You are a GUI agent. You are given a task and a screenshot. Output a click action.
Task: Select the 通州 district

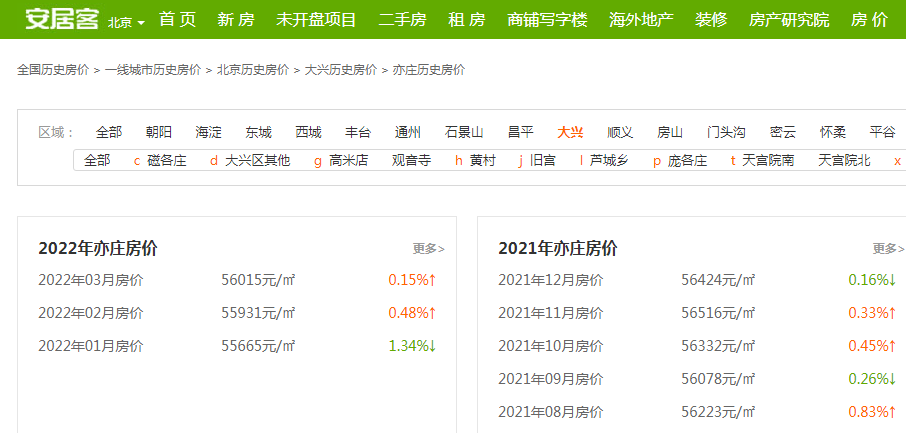tap(408, 132)
